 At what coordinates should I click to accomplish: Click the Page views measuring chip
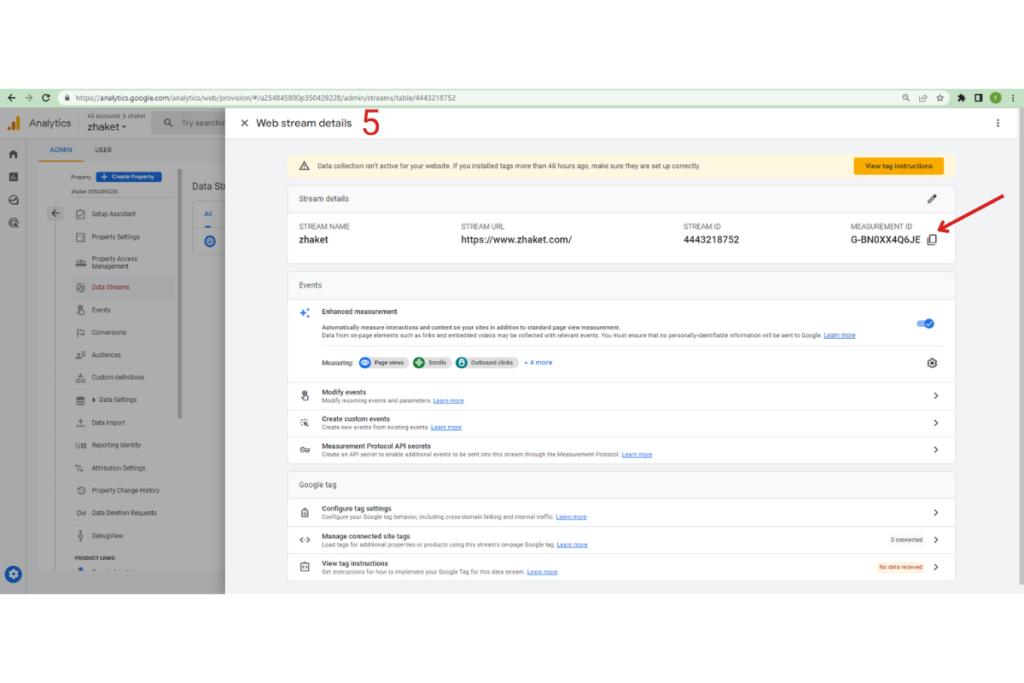point(383,362)
